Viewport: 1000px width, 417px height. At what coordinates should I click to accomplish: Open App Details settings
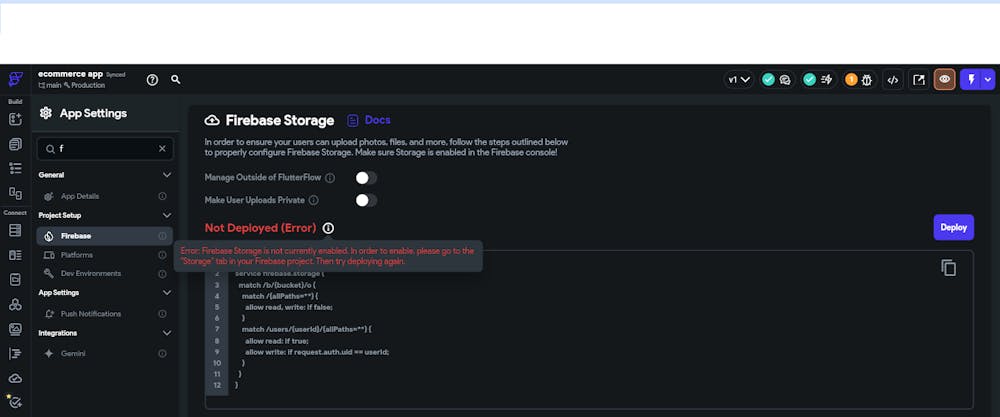[105, 196]
